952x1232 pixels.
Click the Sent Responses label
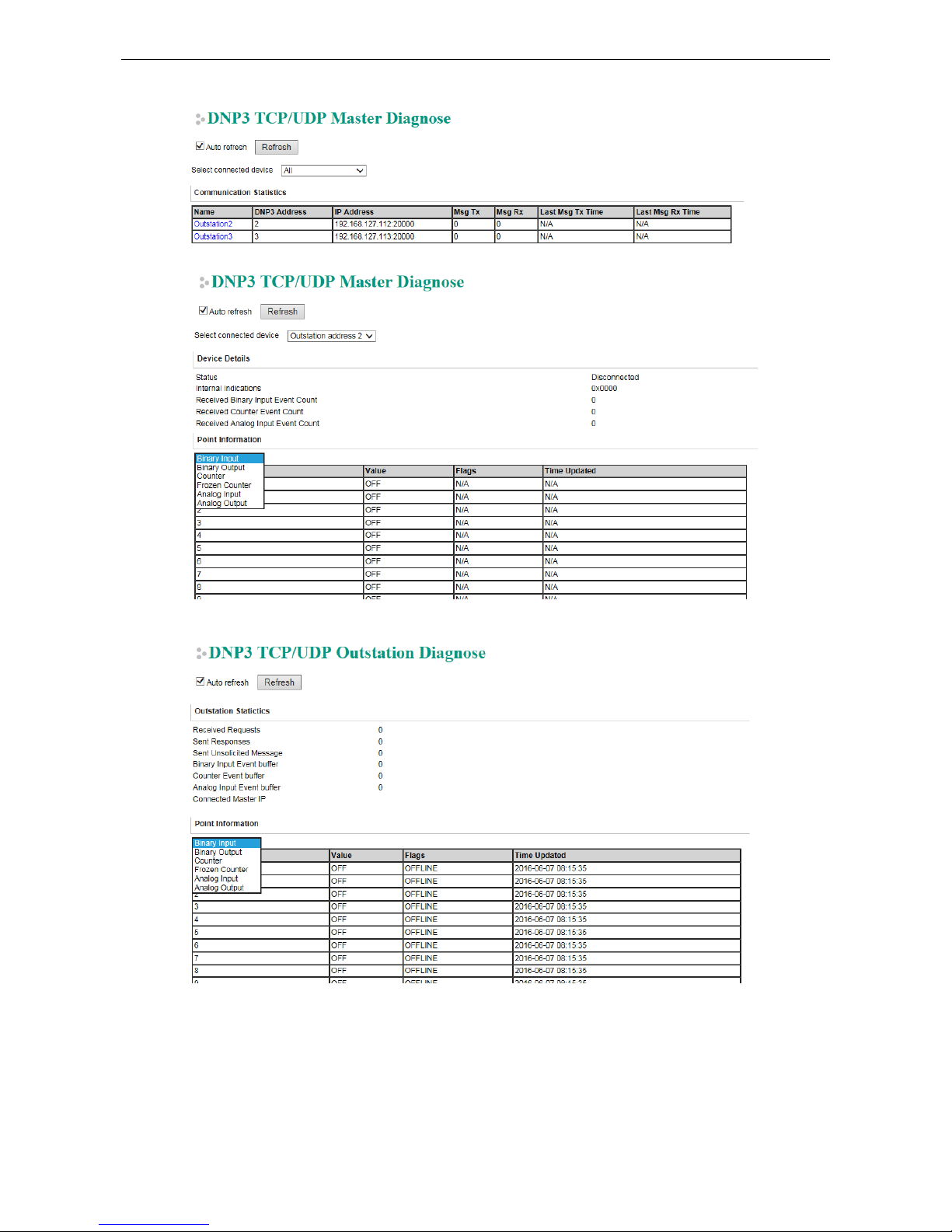(221, 742)
